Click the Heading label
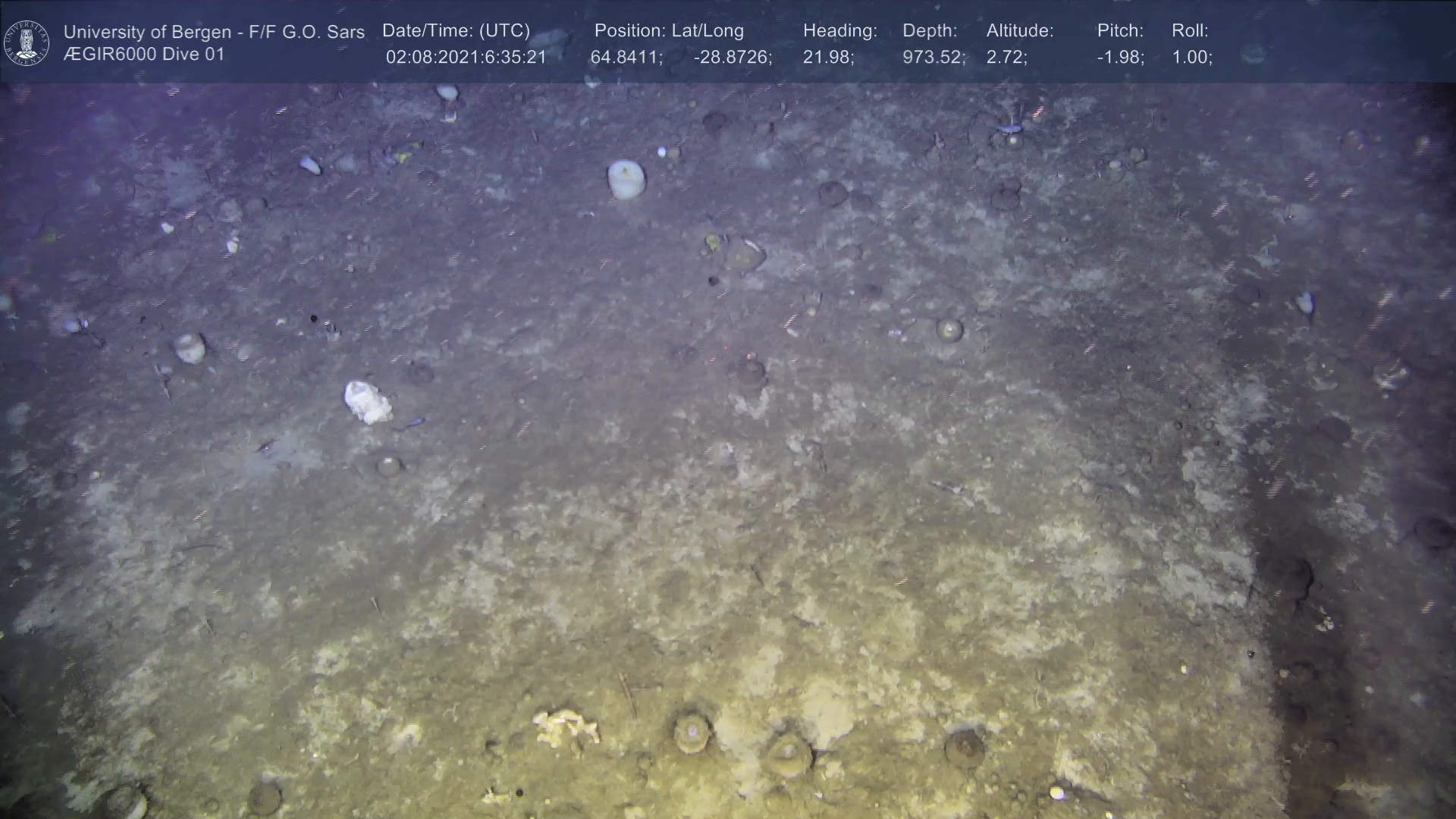The height and width of the screenshot is (819, 1456). click(x=839, y=31)
